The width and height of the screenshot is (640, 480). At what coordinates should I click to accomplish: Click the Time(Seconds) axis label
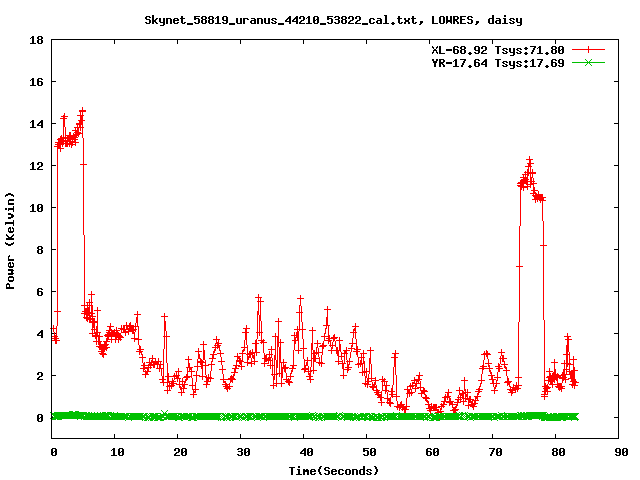pyautogui.click(x=334, y=471)
